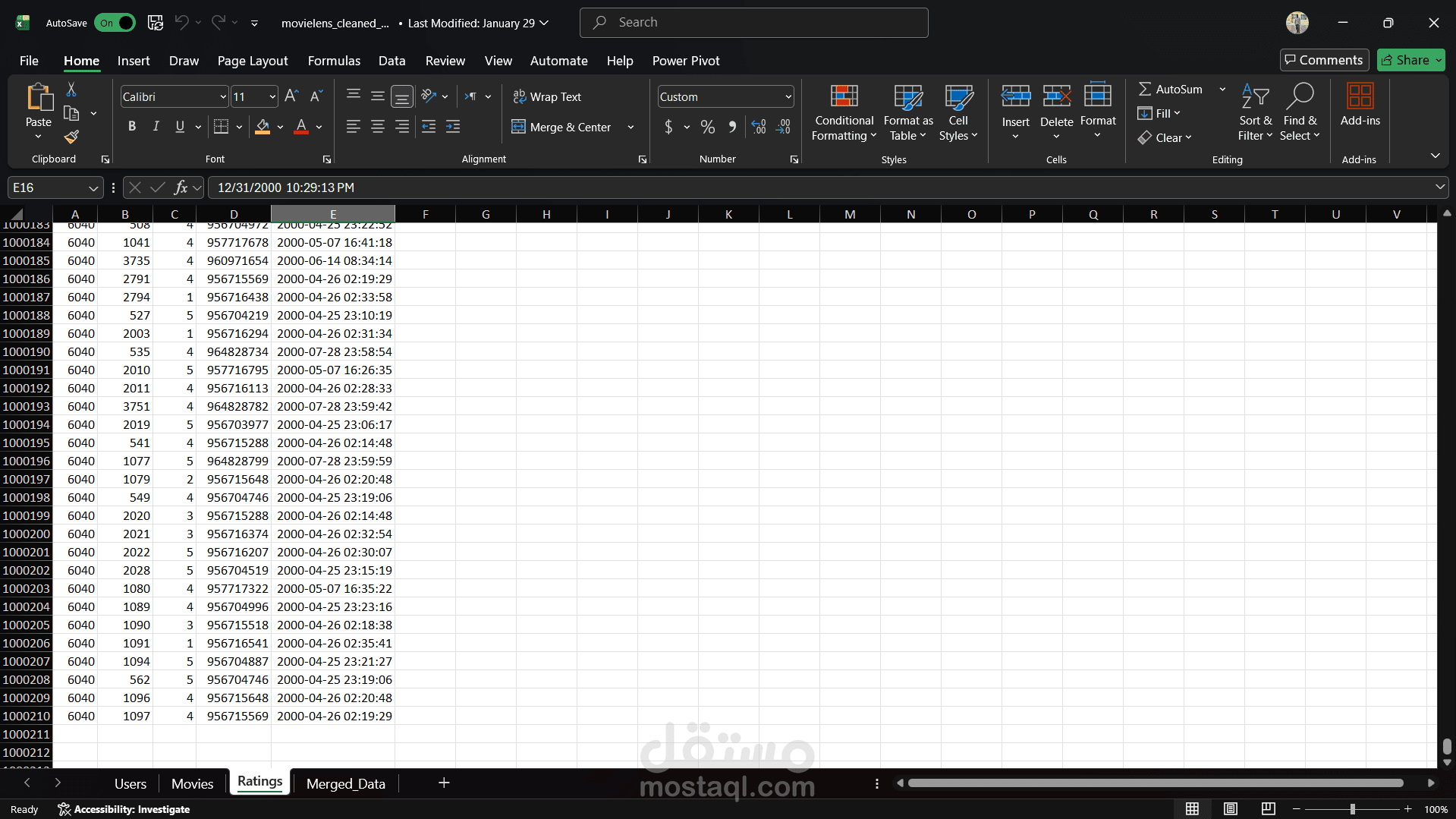Click the Comments button
Screen dimensions: 1456x819
click(x=1324, y=60)
